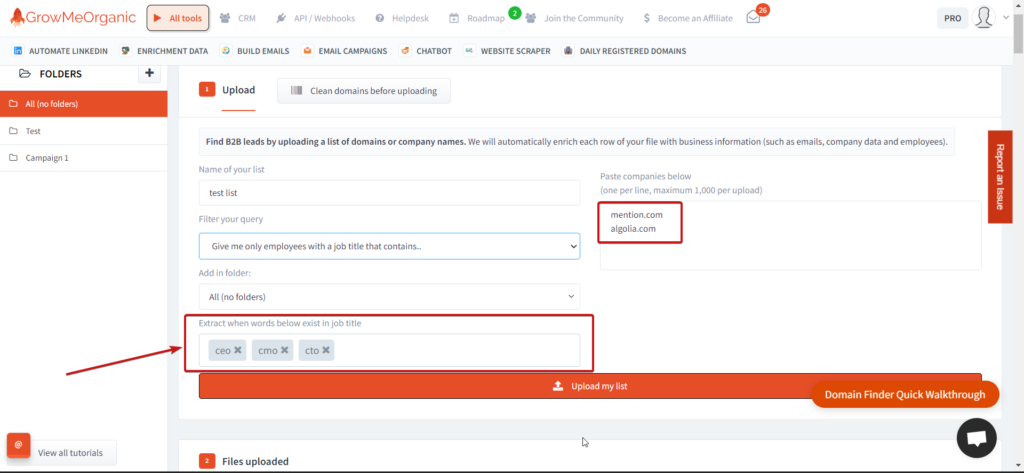Select the Test folder
1024x473 pixels.
pyautogui.click(x=84, y=131)
